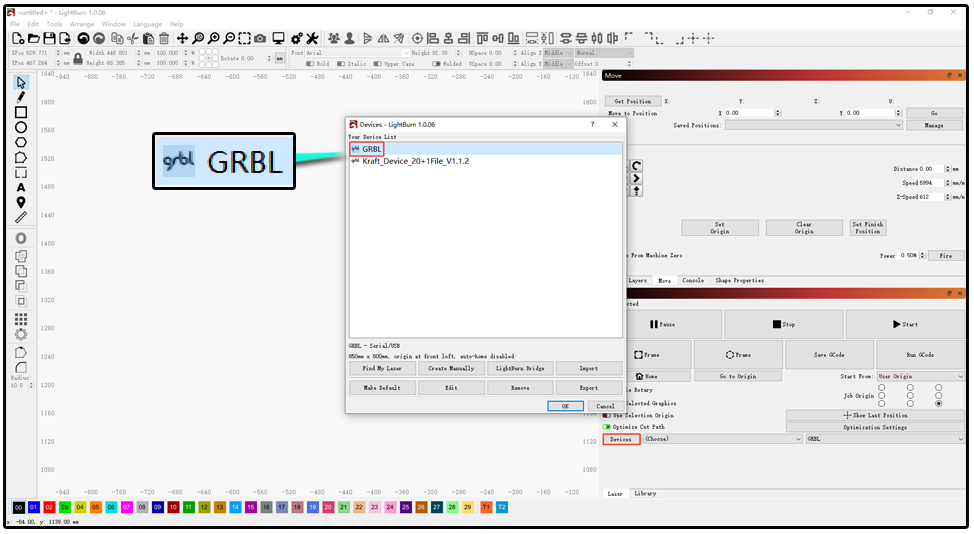This screenshot has width=974, height=534.
Task: Select the Offset Shapes tool
Action: tap(21, 238)
